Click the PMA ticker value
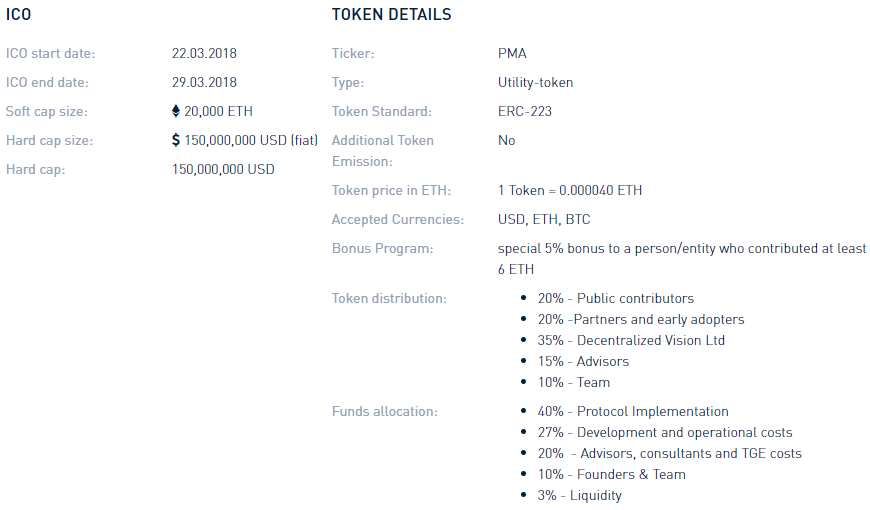Viewport: 870px width, 510px height. [512, 53]
